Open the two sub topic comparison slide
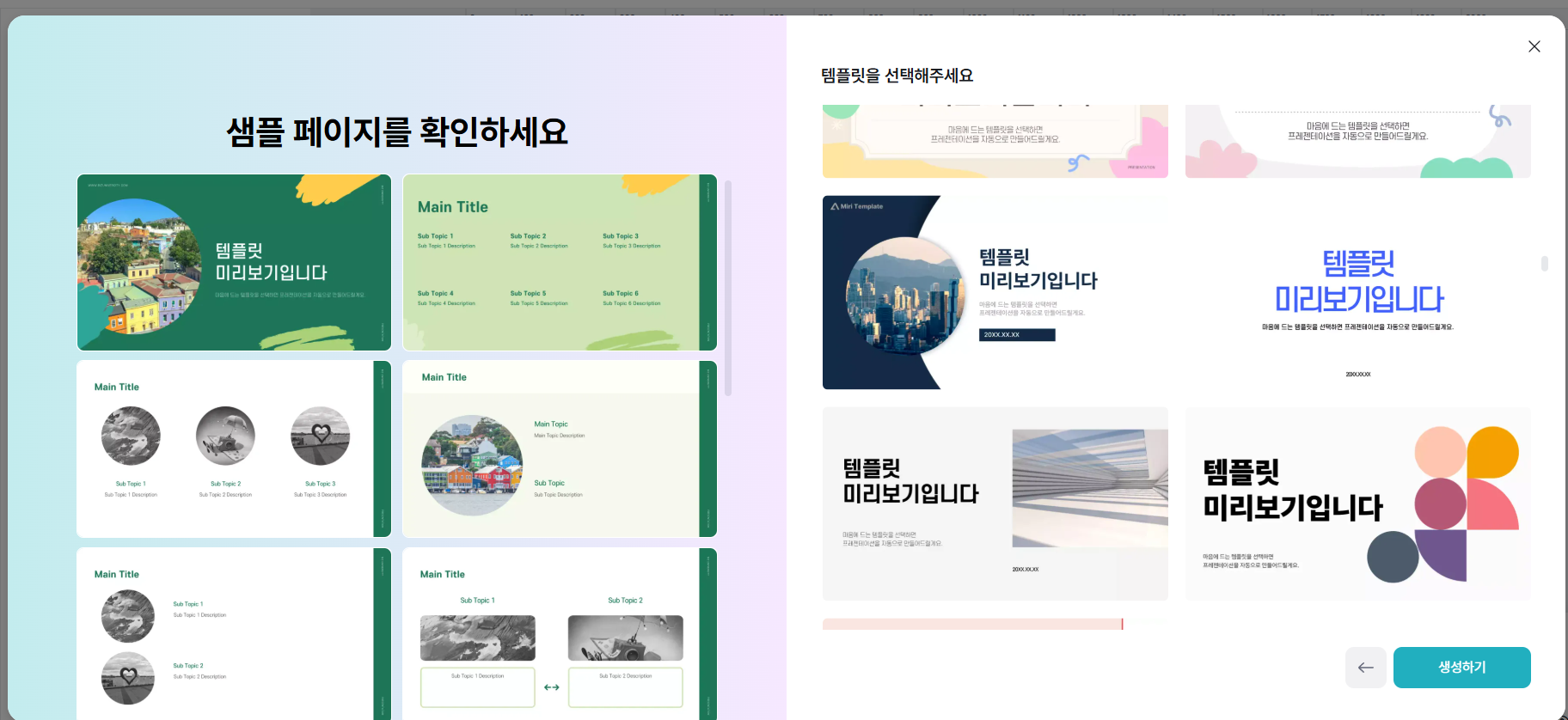The height and width of the screenshot is (720, 1568). click(560, 634)
